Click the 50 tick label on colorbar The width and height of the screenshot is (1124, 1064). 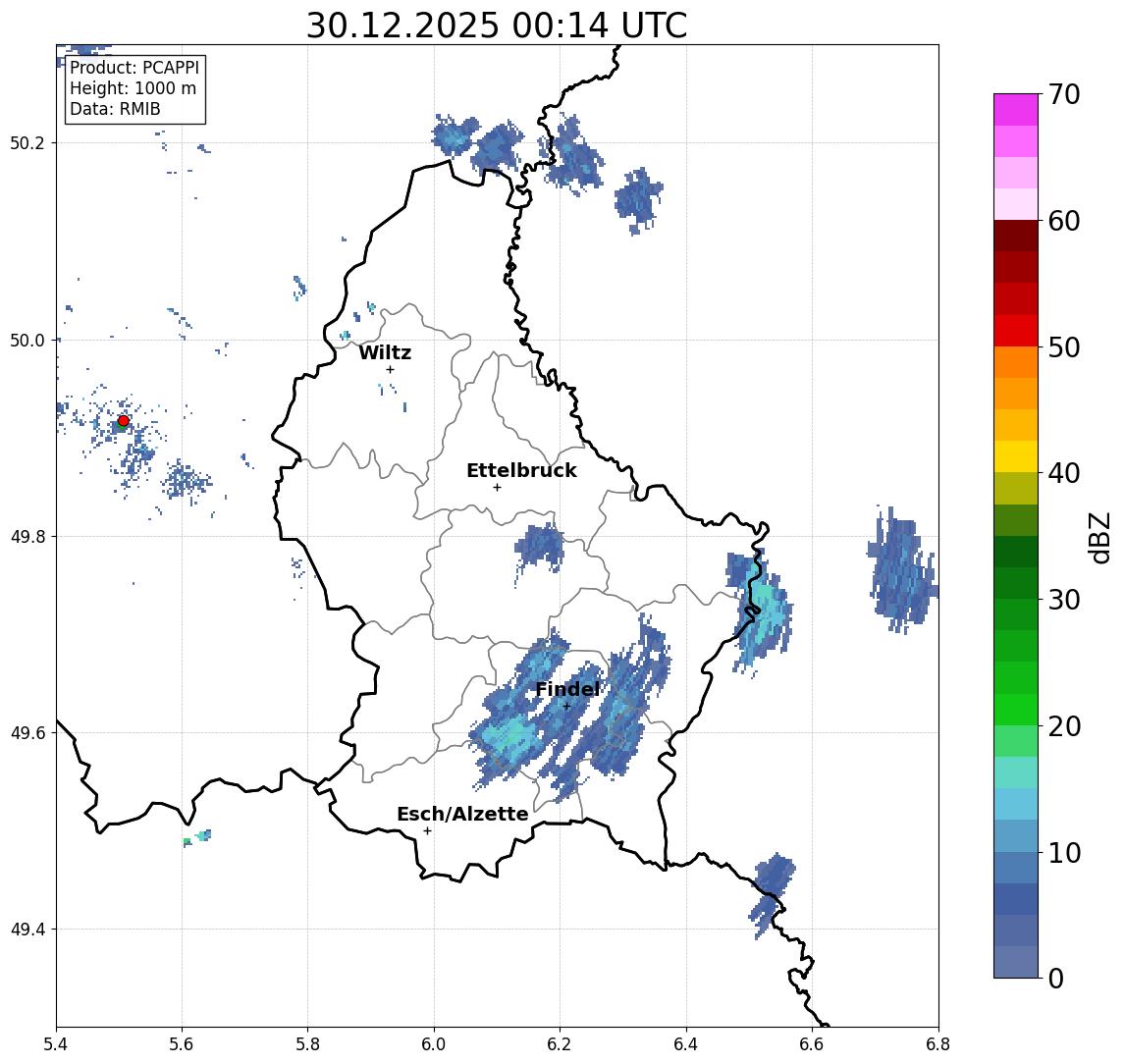(1064, 347)
